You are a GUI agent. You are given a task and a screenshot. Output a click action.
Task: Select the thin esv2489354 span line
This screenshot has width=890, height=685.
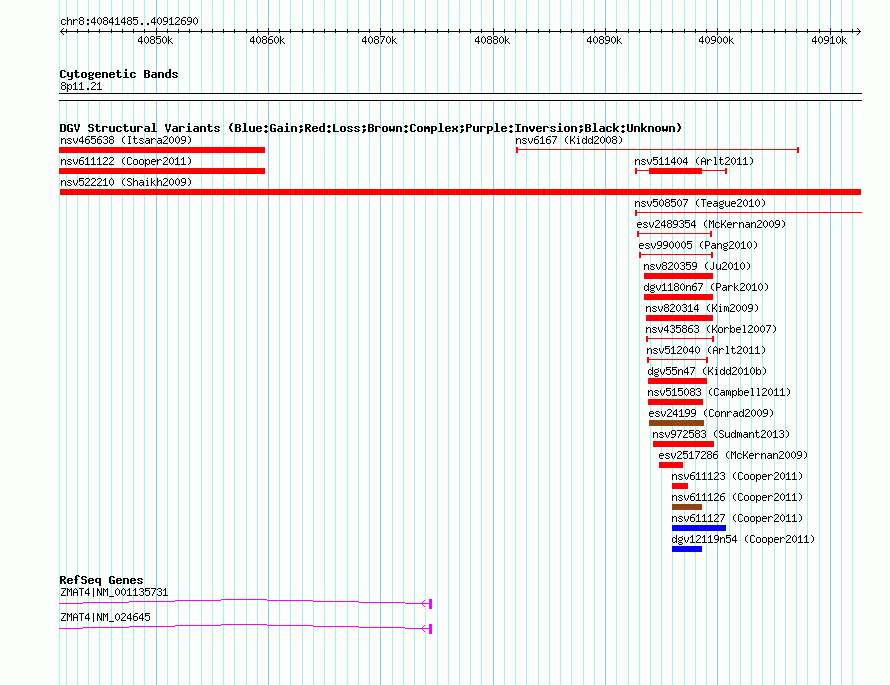(x=674, y=234)
